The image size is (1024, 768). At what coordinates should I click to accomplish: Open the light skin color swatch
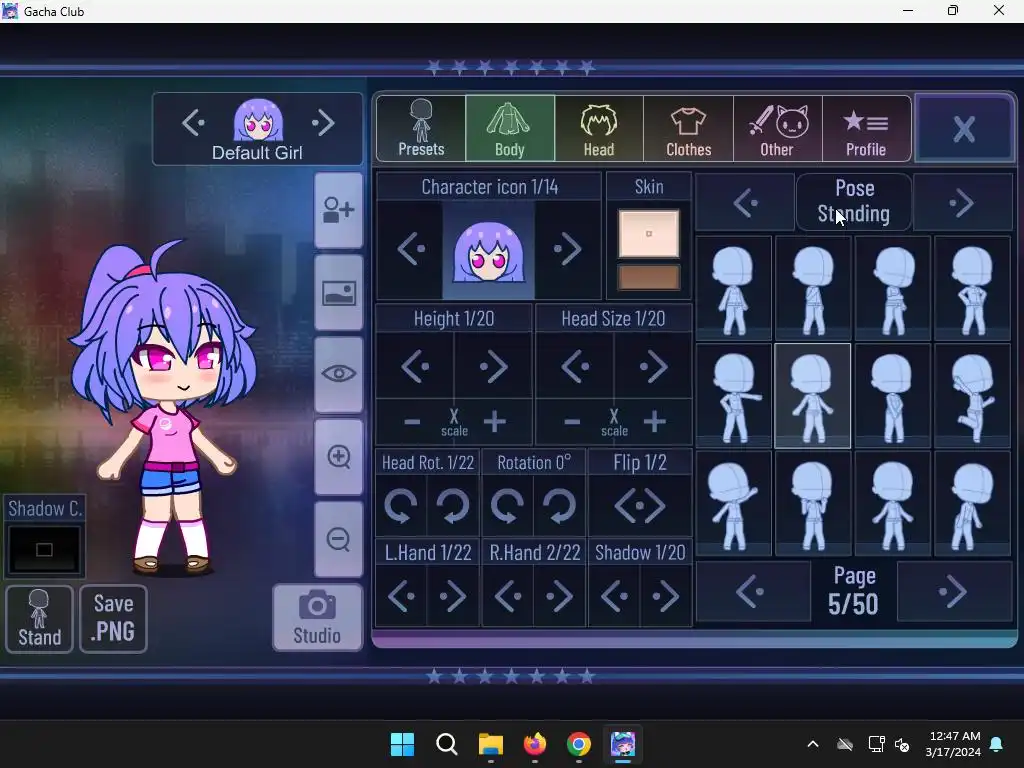pyautogui.click(x=649, y=233)
